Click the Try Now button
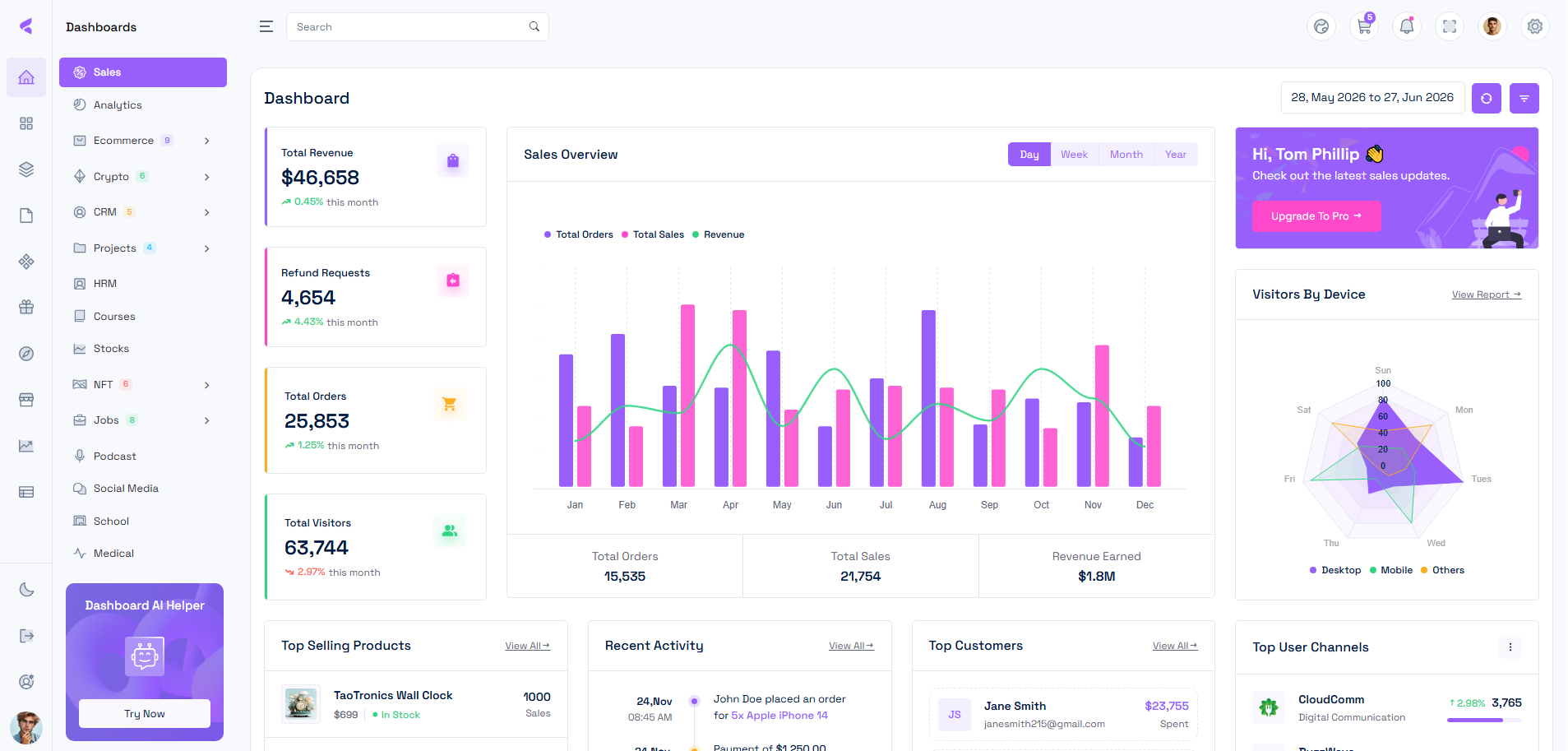Screen dimensions: 1568x751 145,714
